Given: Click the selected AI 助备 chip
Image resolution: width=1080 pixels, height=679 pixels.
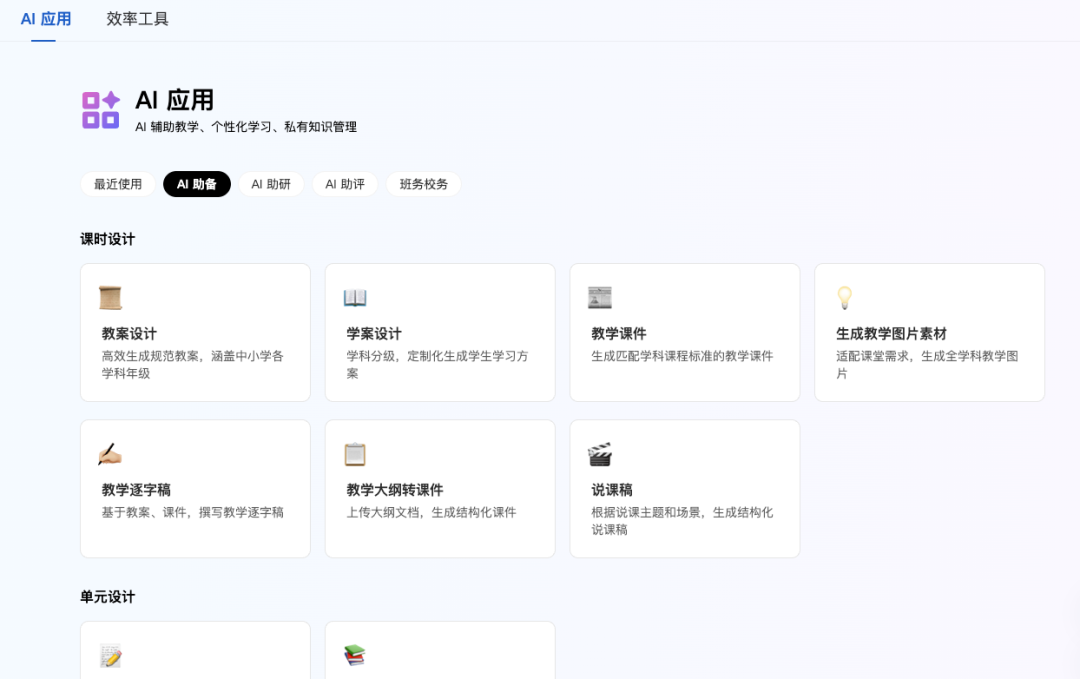Looking at the screenshot, I should (x=196, y=184).
